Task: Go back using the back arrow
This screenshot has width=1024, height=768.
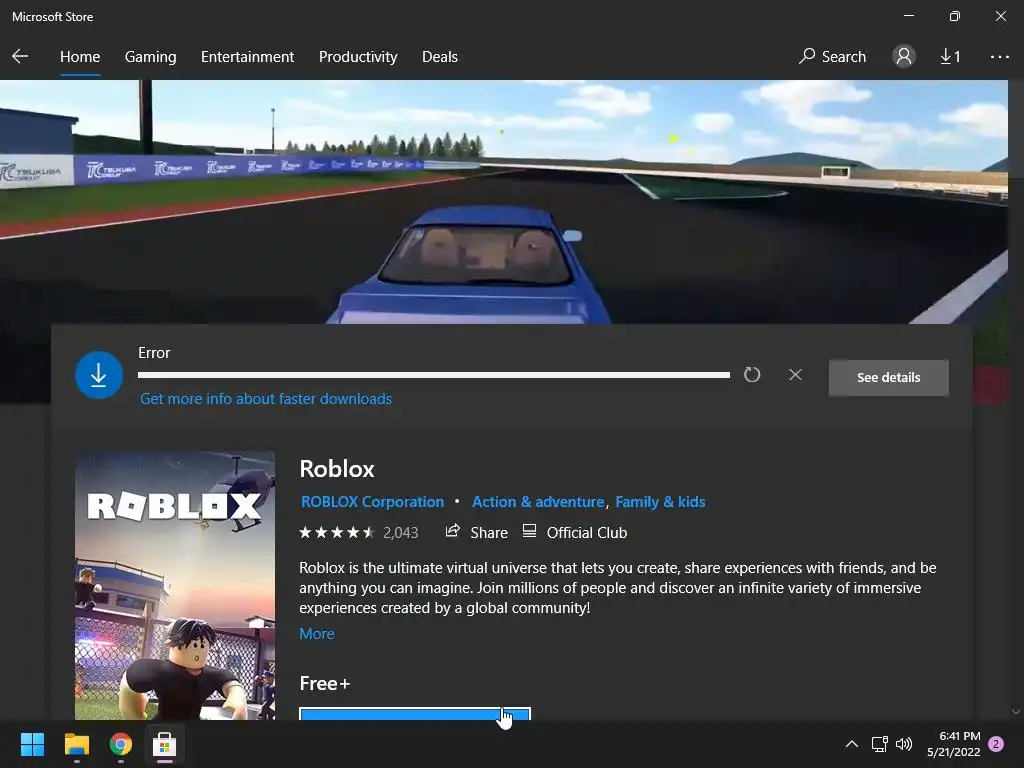Action: click(20, 56)
